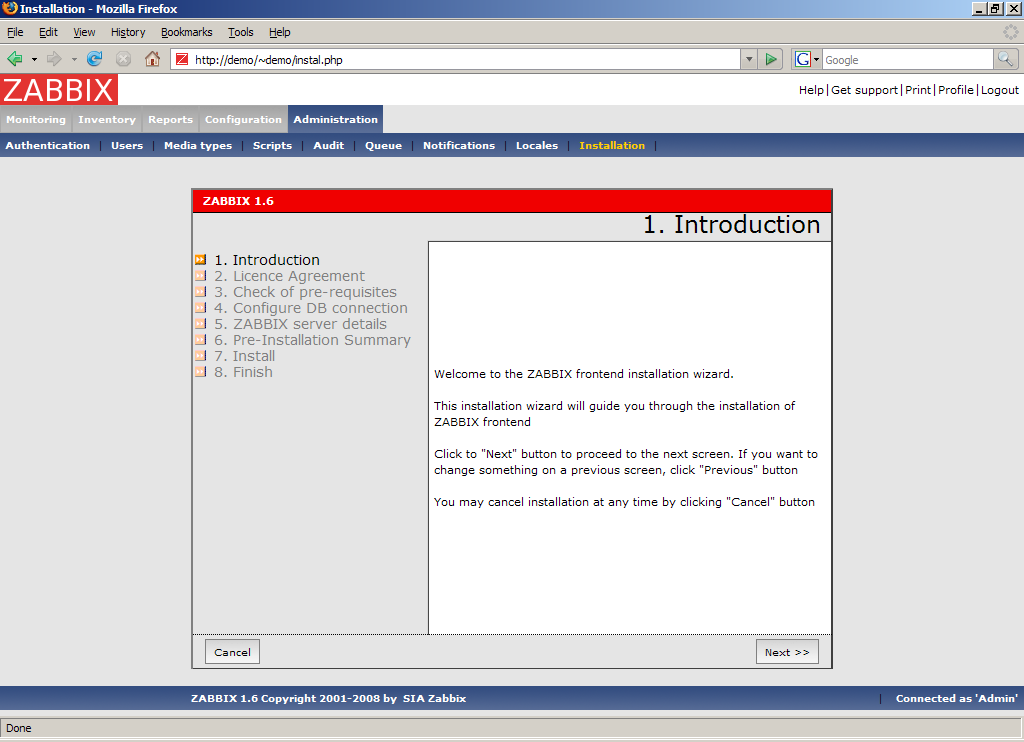Open Audit submenu
The height and width of the screenshot is (742, 1024).
point(328,146)
